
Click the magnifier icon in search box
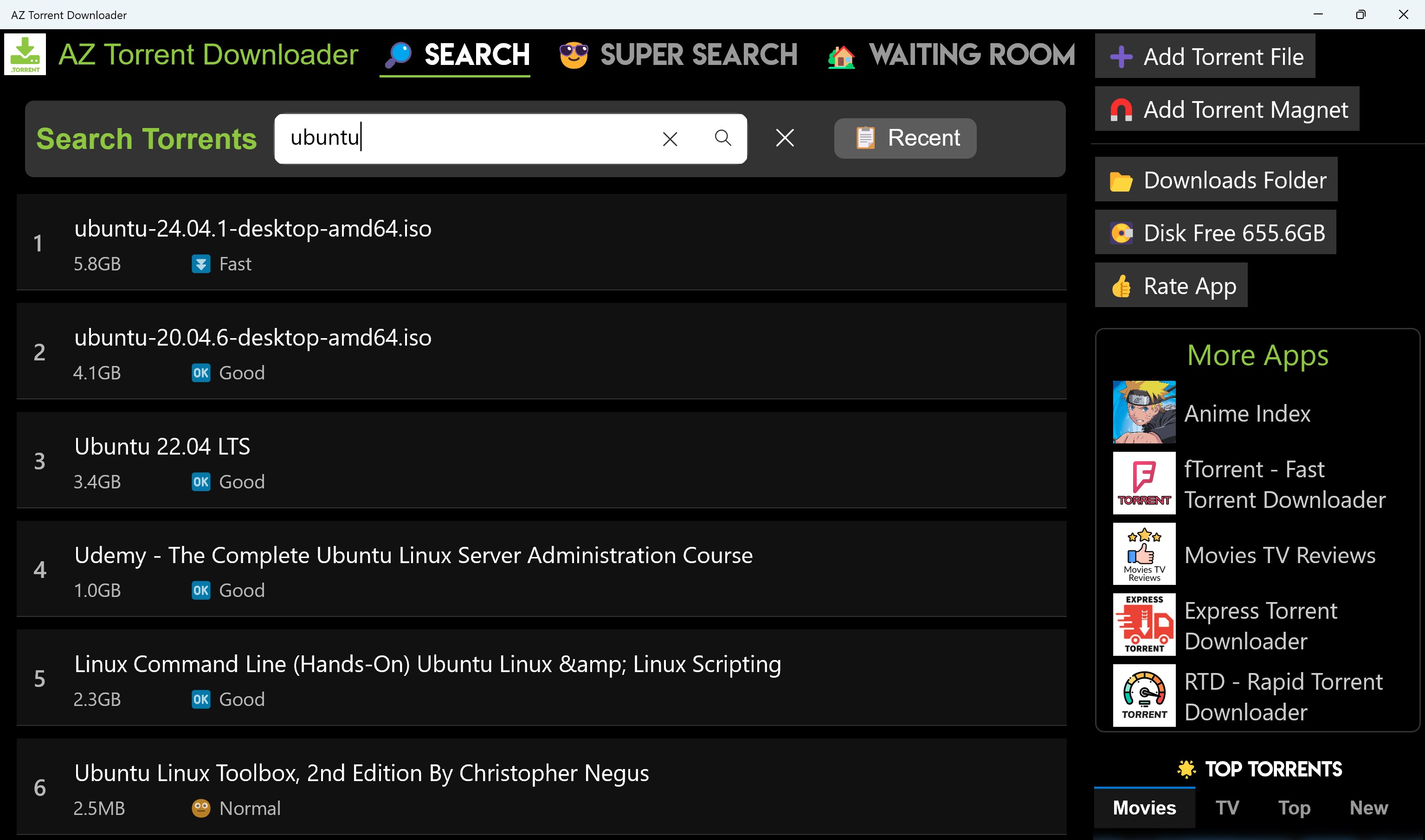(x=722, y=138)
